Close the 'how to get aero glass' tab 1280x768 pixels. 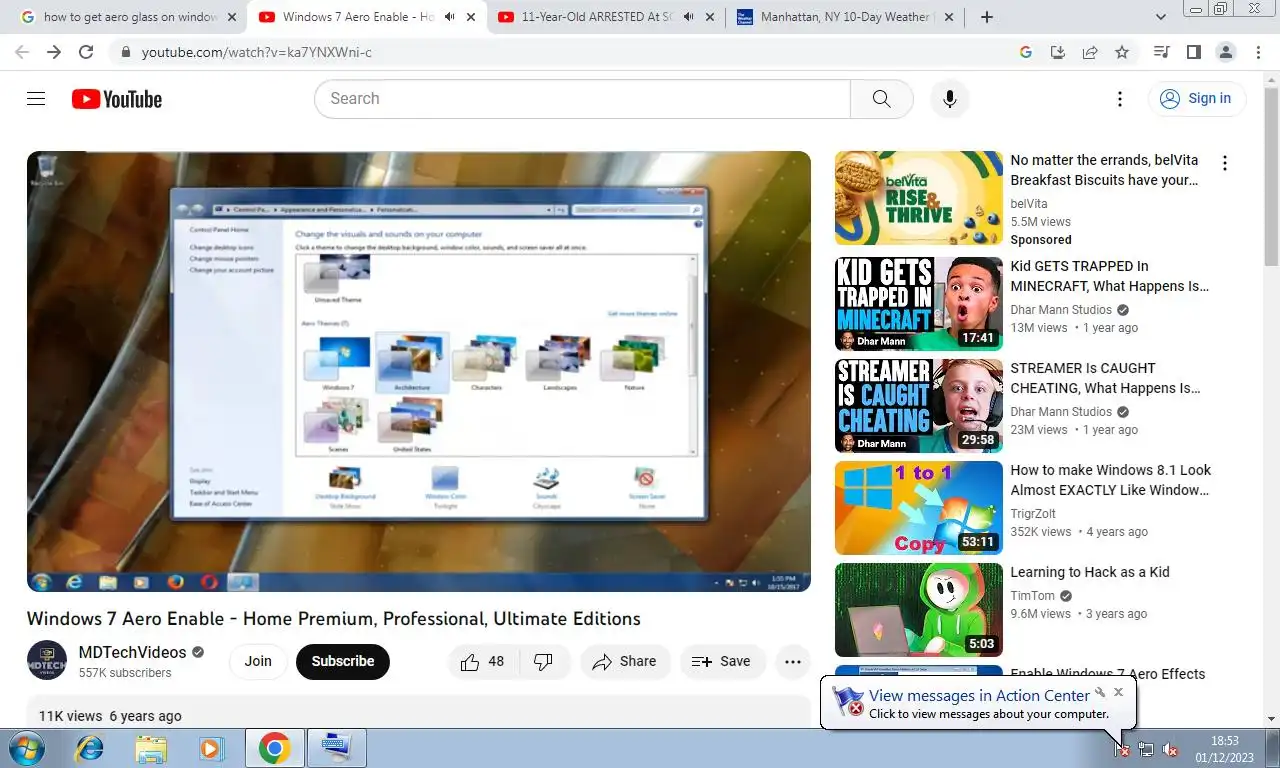click(232, 17)
